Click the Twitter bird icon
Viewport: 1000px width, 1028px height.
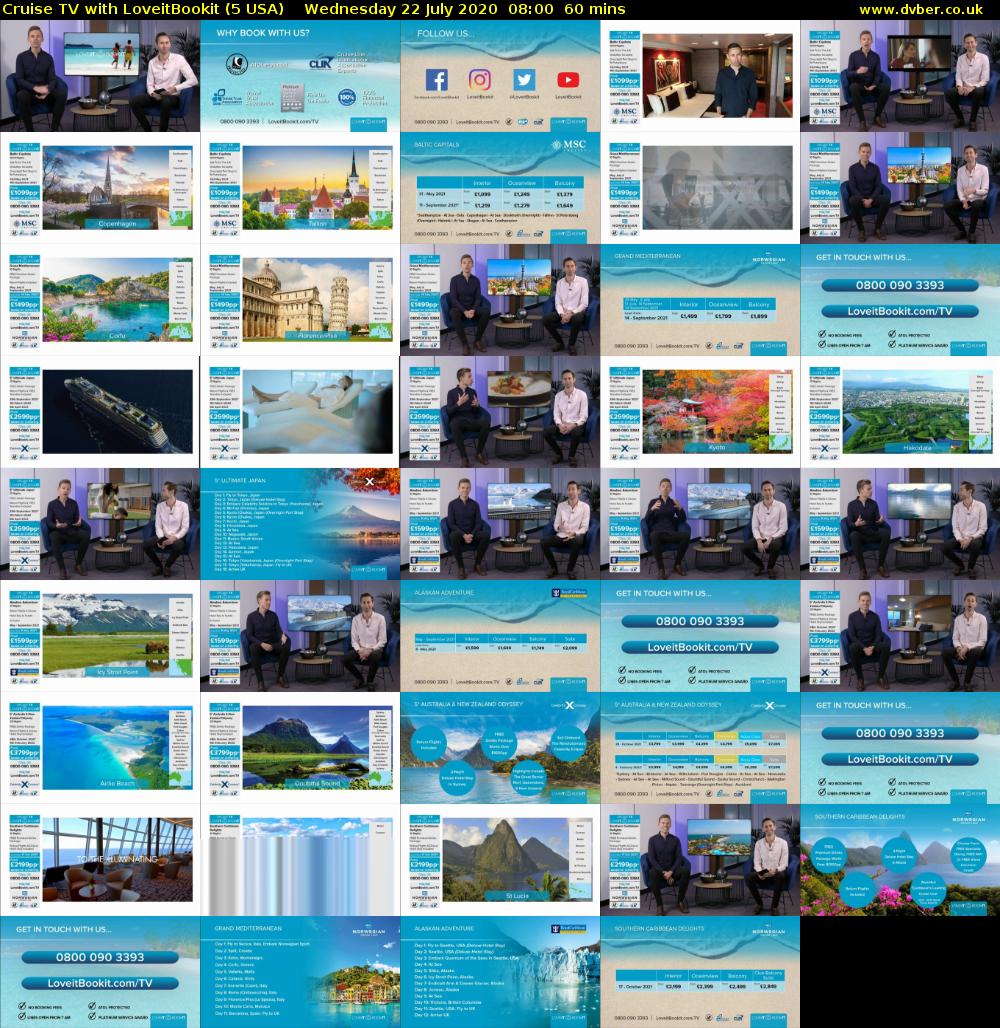[523, 80]
